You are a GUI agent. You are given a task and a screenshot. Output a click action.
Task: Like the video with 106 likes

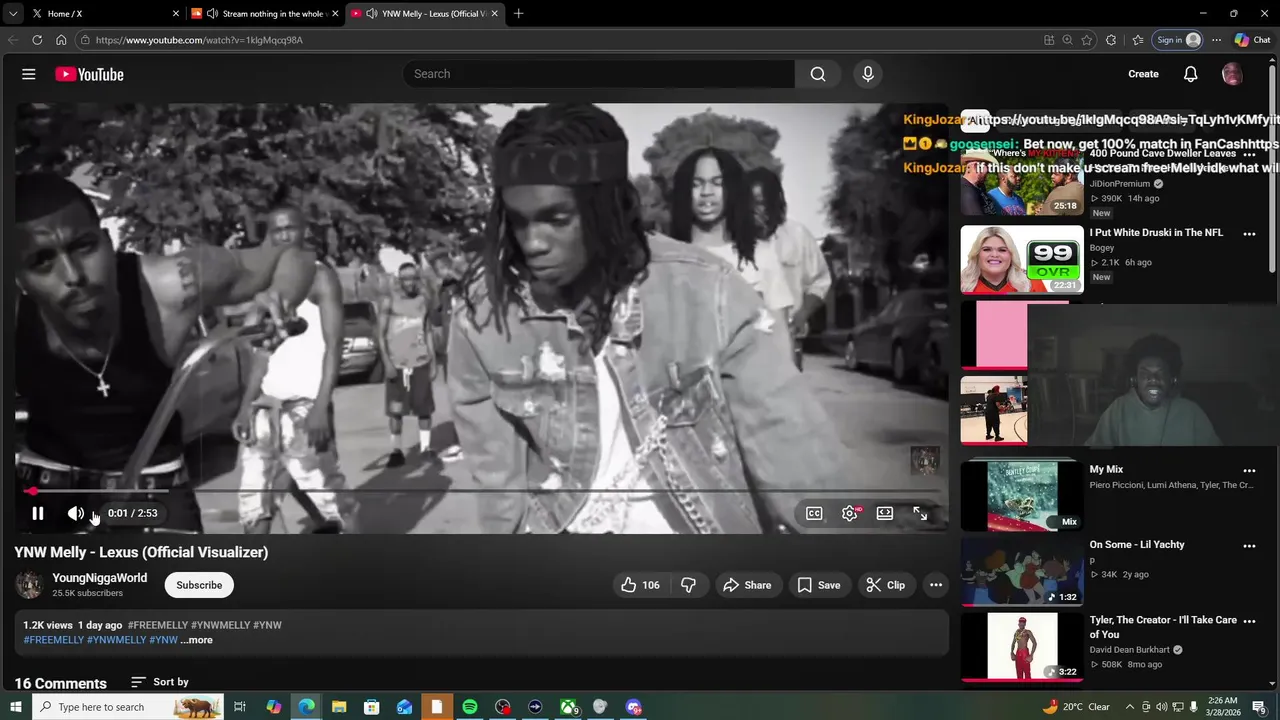[x=640, y=585]
